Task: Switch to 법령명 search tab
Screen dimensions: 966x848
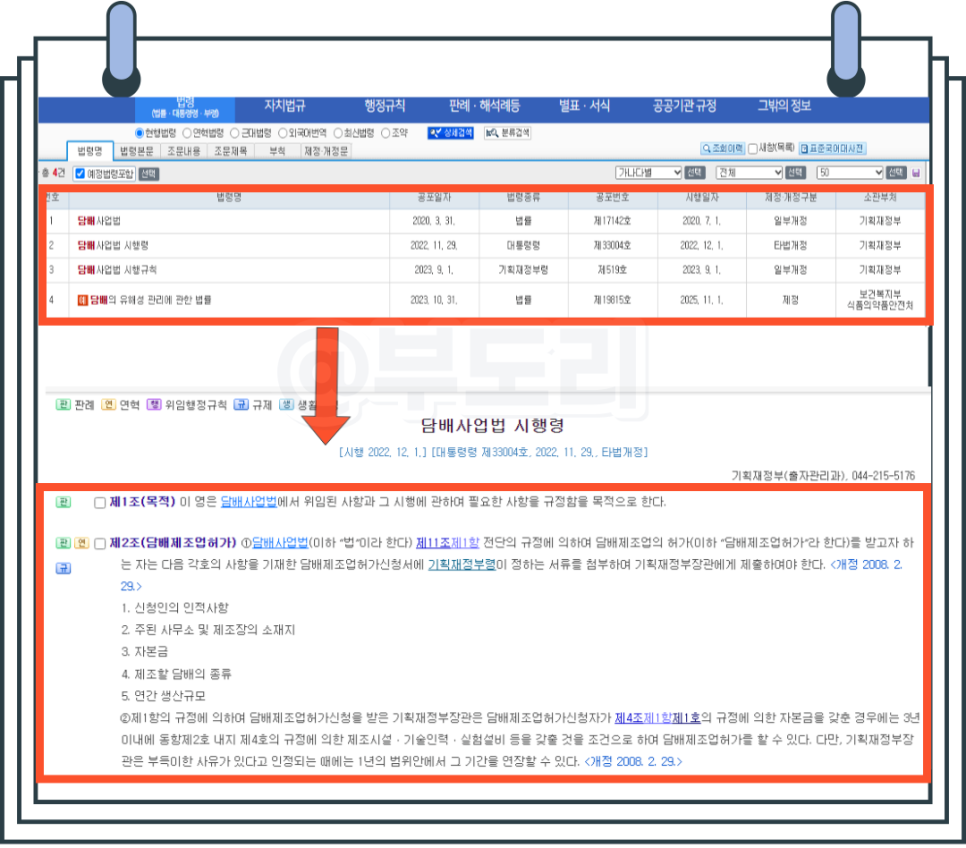Action: 90,151
